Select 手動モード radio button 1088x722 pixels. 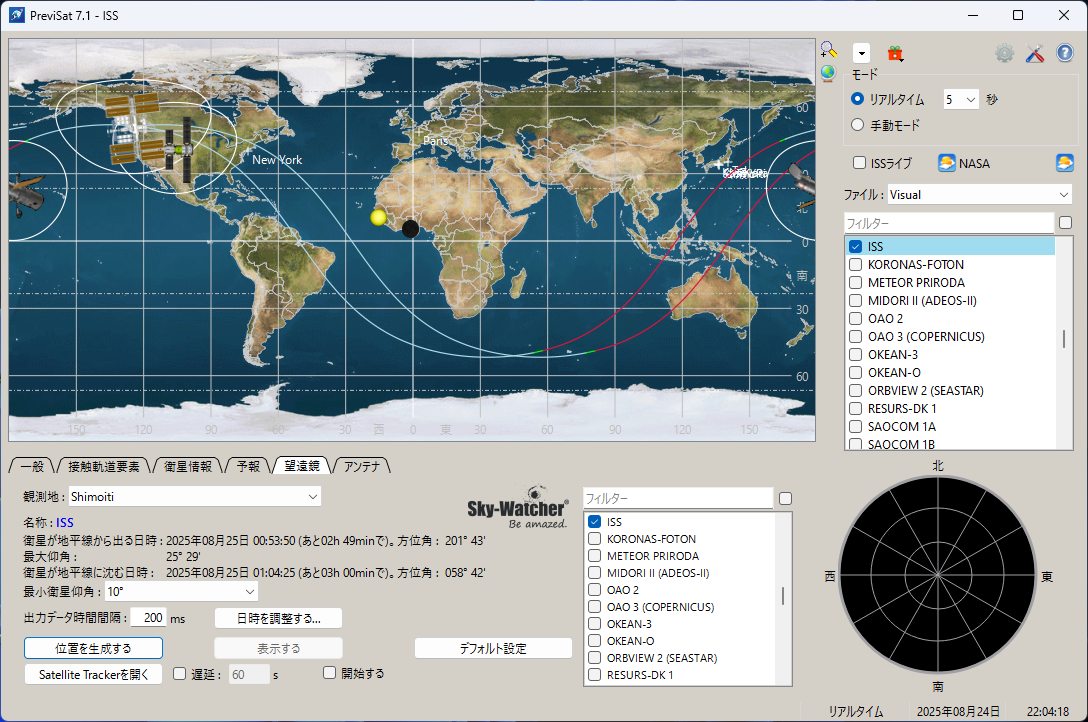[858, 125]
